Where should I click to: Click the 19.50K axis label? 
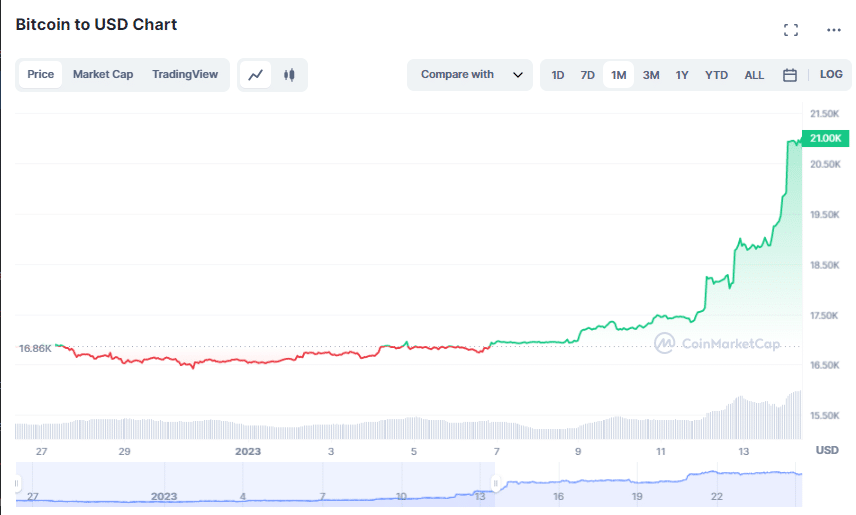point(824,215)
